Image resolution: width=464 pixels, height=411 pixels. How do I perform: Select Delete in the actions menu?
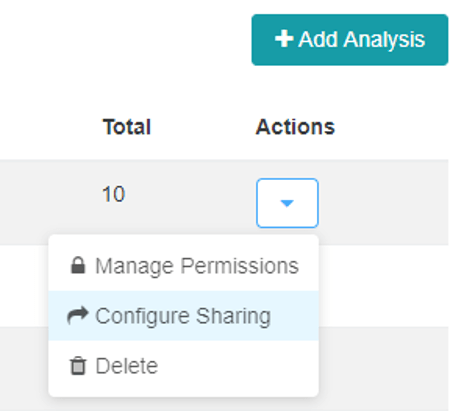[184, 366]
